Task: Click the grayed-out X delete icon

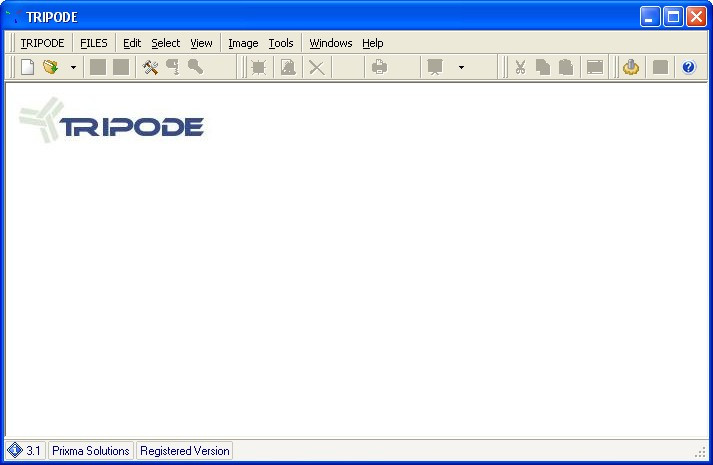Action: point(317,67)
